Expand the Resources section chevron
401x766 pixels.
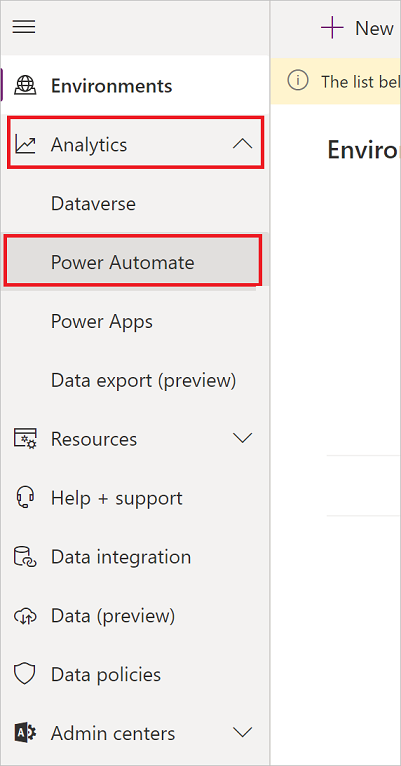pyautogui.click(x=243, y=438)
